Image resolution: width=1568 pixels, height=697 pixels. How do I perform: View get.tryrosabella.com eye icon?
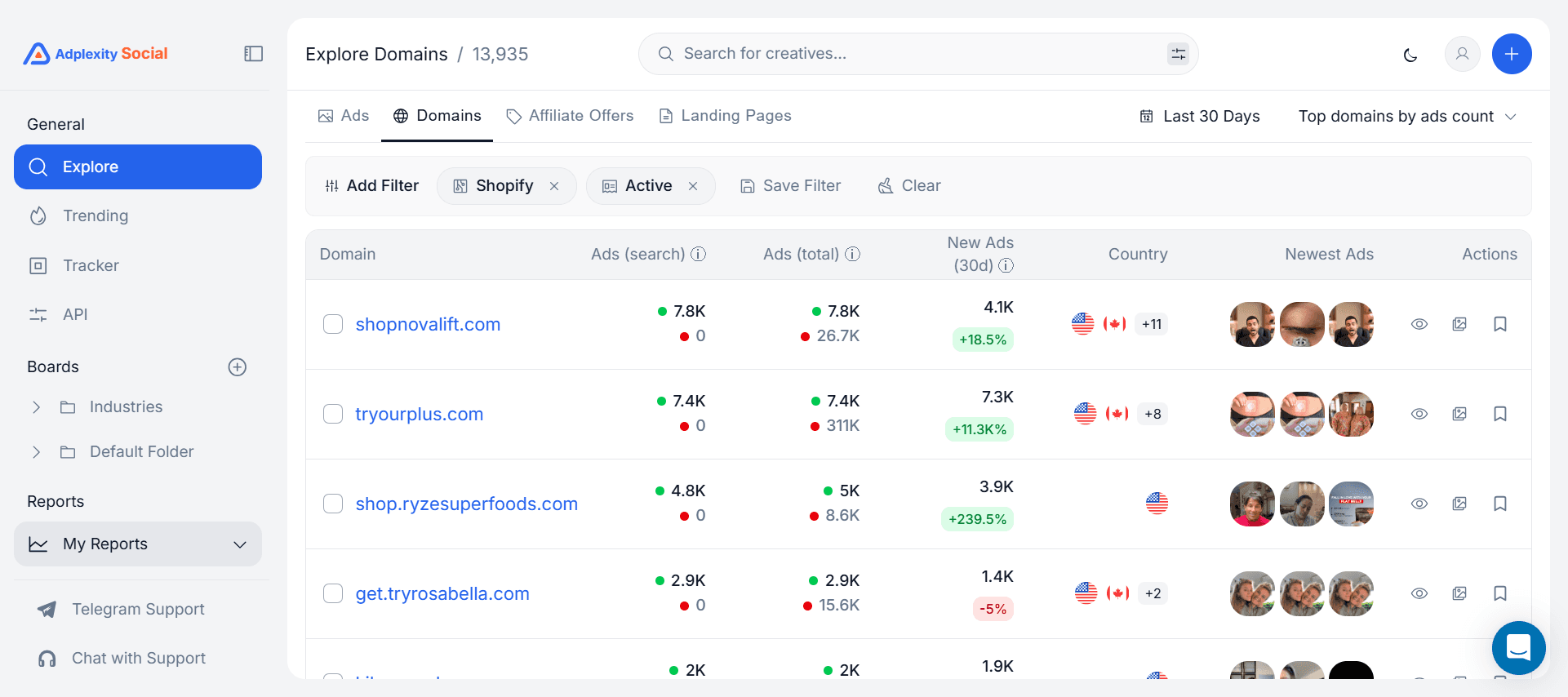tap(1419, 593)
